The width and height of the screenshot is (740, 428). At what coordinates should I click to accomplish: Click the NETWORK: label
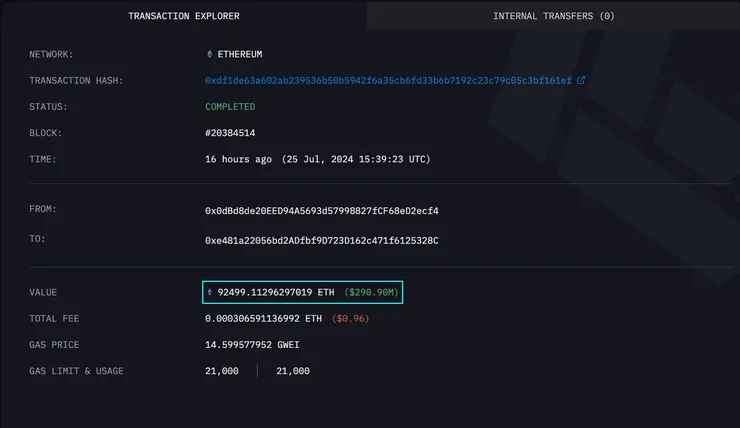[x=51, y=54]
